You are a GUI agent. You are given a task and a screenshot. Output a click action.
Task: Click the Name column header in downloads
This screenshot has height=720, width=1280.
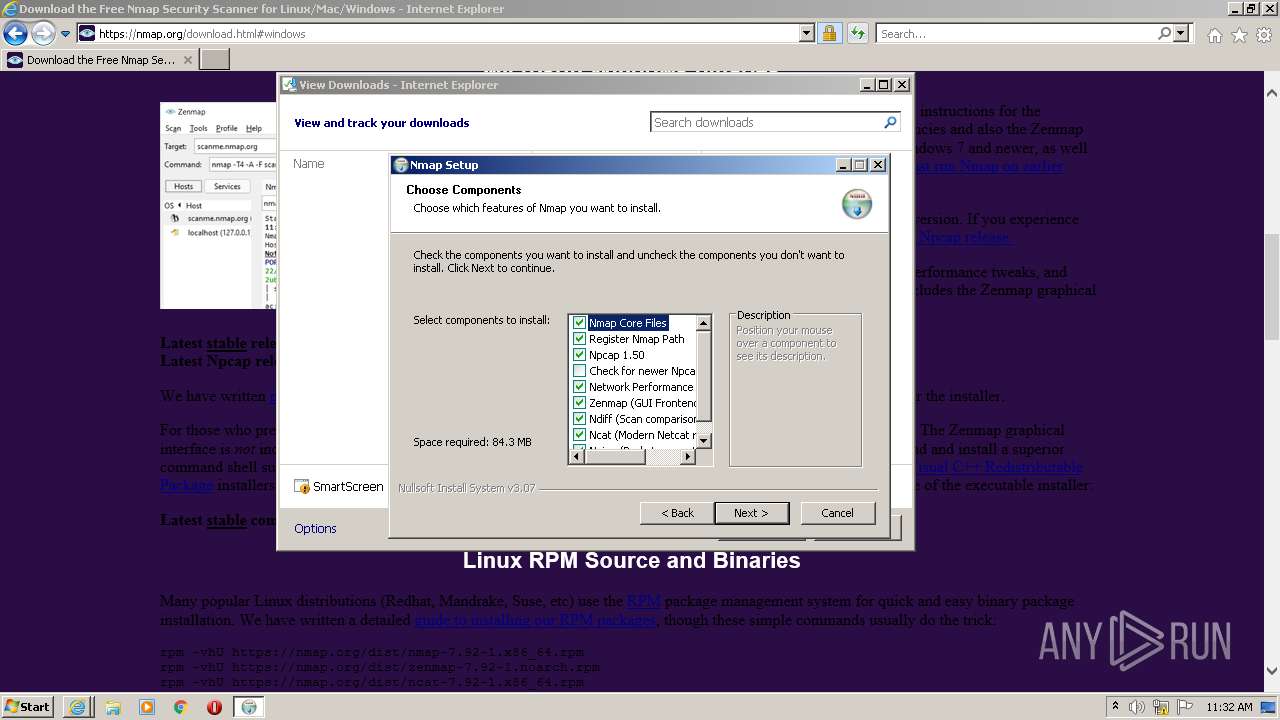(309, 164)
